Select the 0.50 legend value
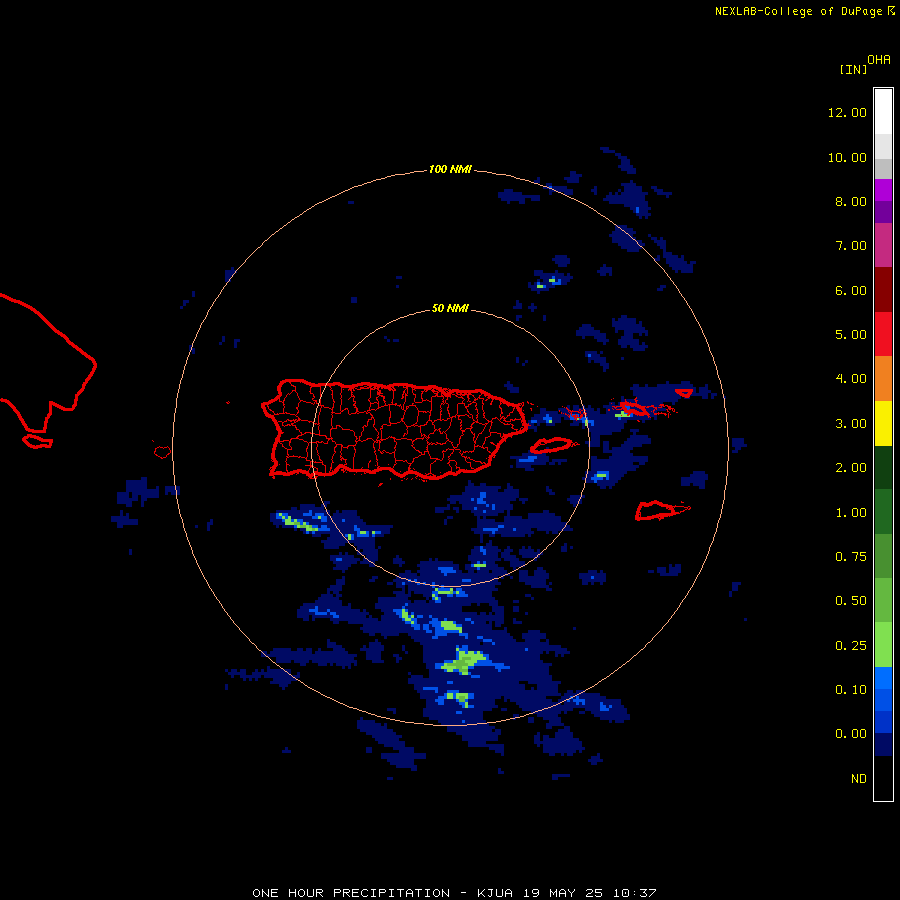900x900 pixels. 850,601
